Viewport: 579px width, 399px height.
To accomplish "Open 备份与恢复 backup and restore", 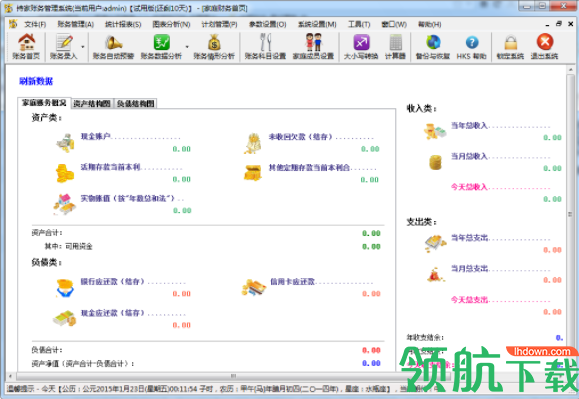I will pyautogui.click(x=433, y=47).
